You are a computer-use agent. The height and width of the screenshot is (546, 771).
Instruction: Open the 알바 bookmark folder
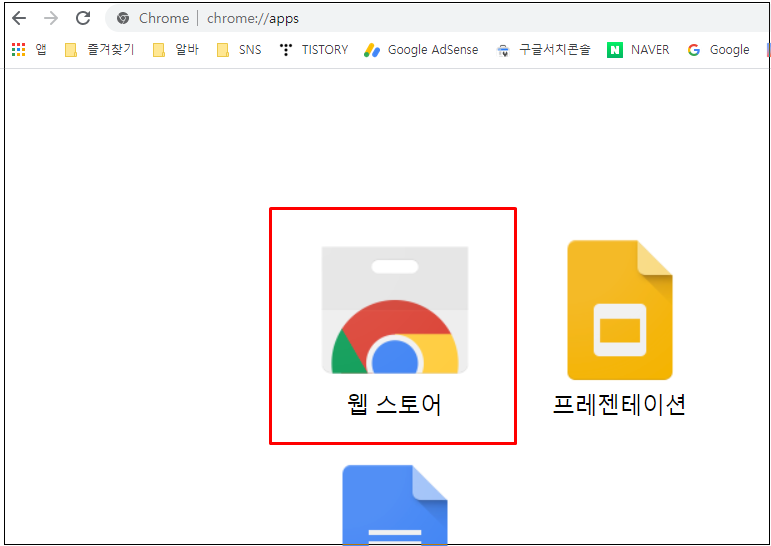(176, 50)
